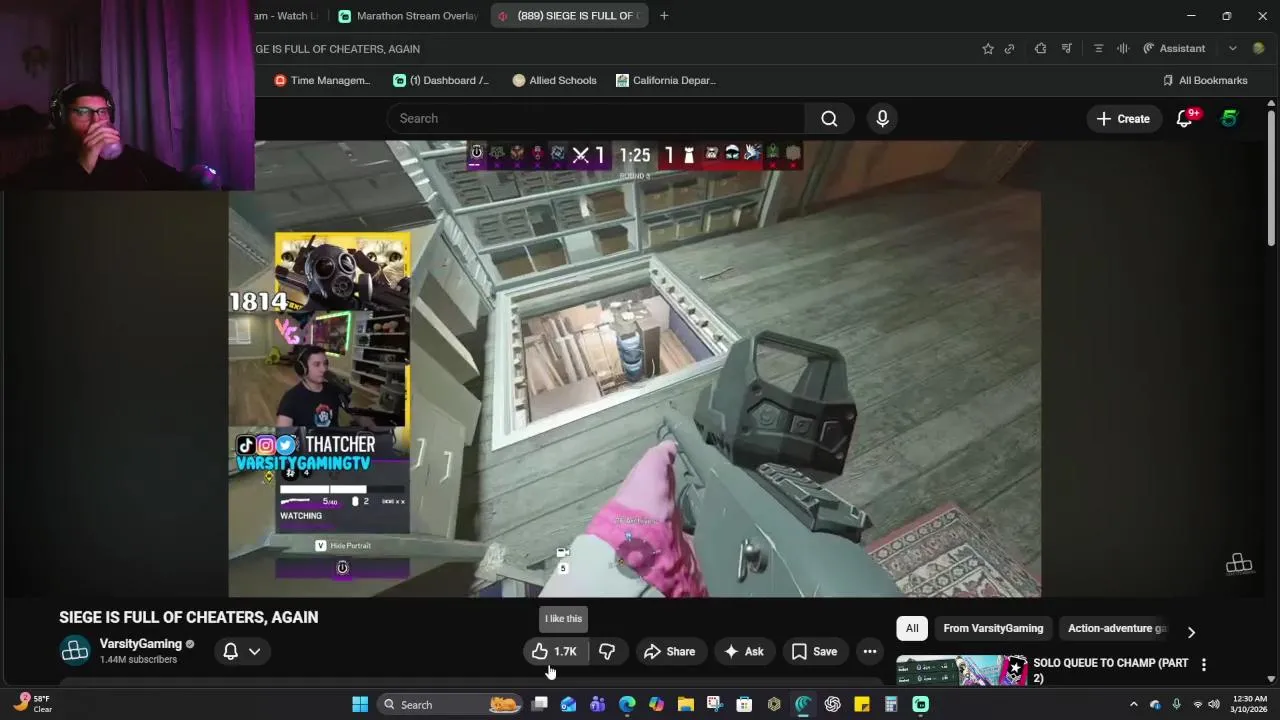
Task: Open File Explorer from taskbar
Action: coord(686,704)
